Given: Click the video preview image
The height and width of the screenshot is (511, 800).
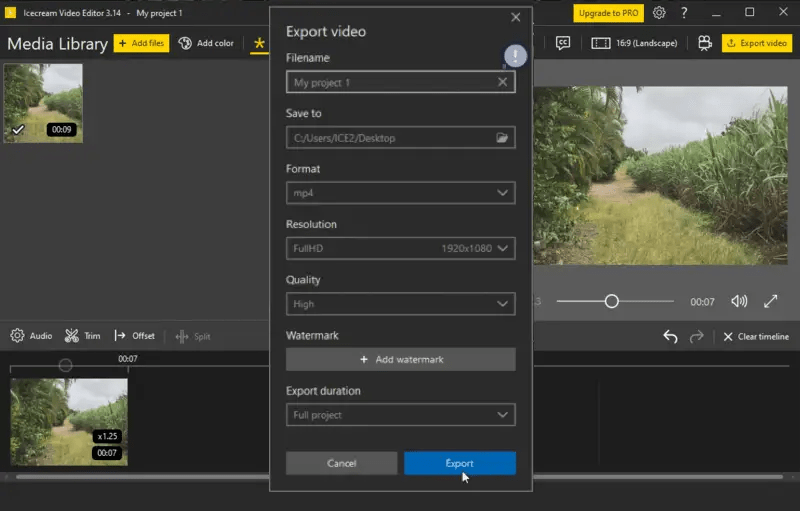Looking at the screenshot, I should [660, 175].
